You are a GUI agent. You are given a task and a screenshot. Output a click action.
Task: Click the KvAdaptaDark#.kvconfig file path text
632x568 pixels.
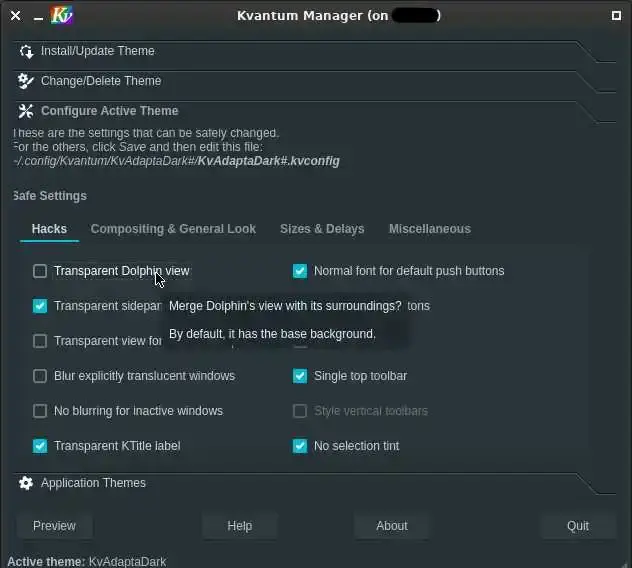point(176,161)
